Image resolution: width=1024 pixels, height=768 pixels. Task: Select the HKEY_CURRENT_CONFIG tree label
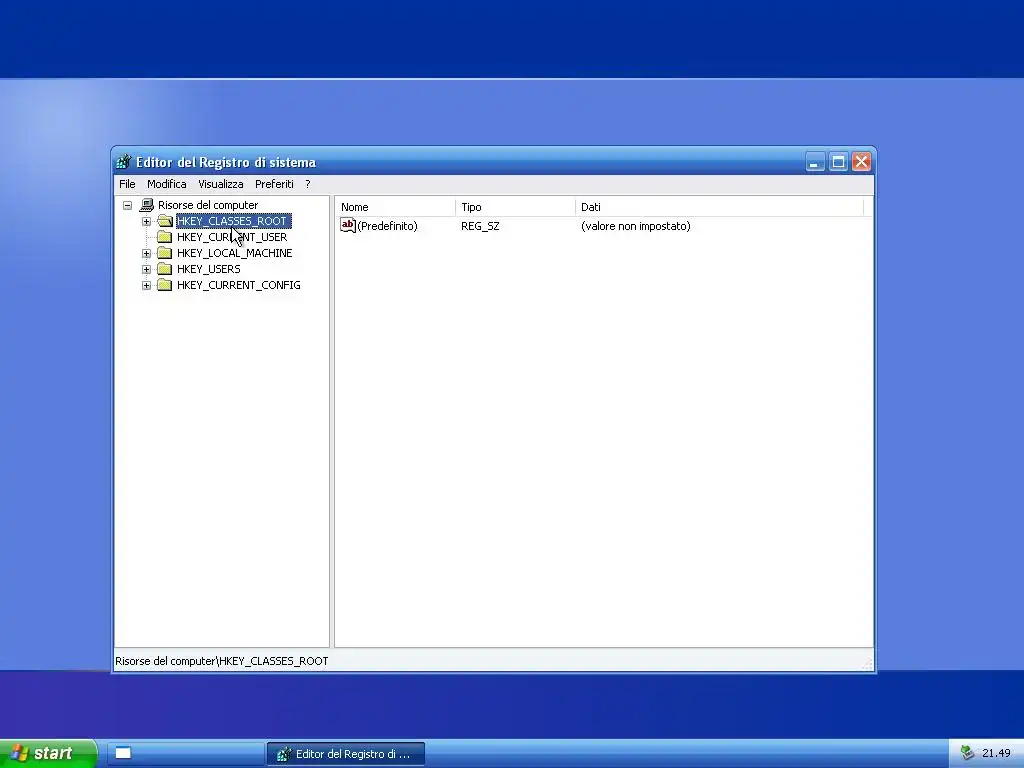click(238, 285)
